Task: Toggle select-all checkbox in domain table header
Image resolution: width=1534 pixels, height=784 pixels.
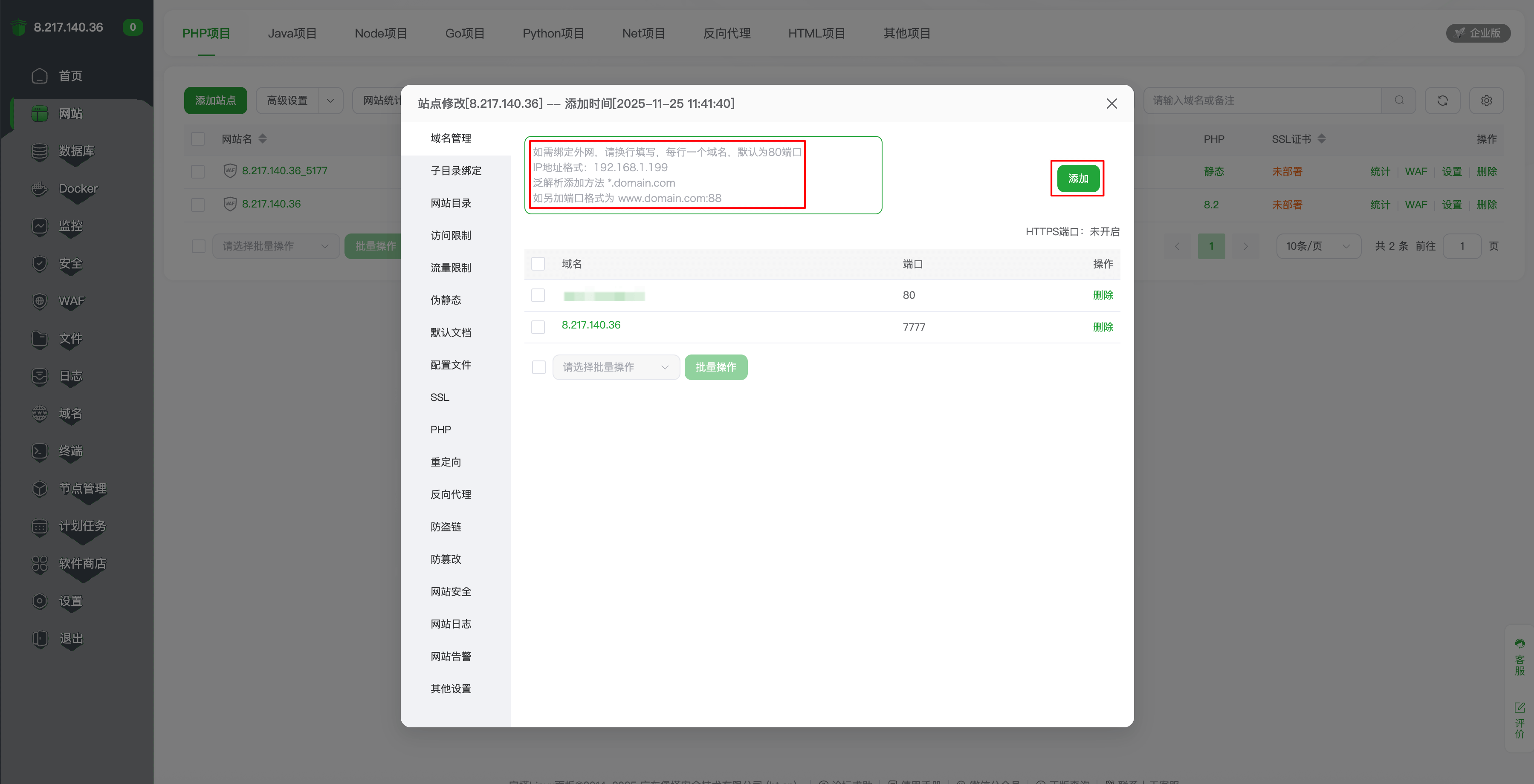Action: coord(538,264)
